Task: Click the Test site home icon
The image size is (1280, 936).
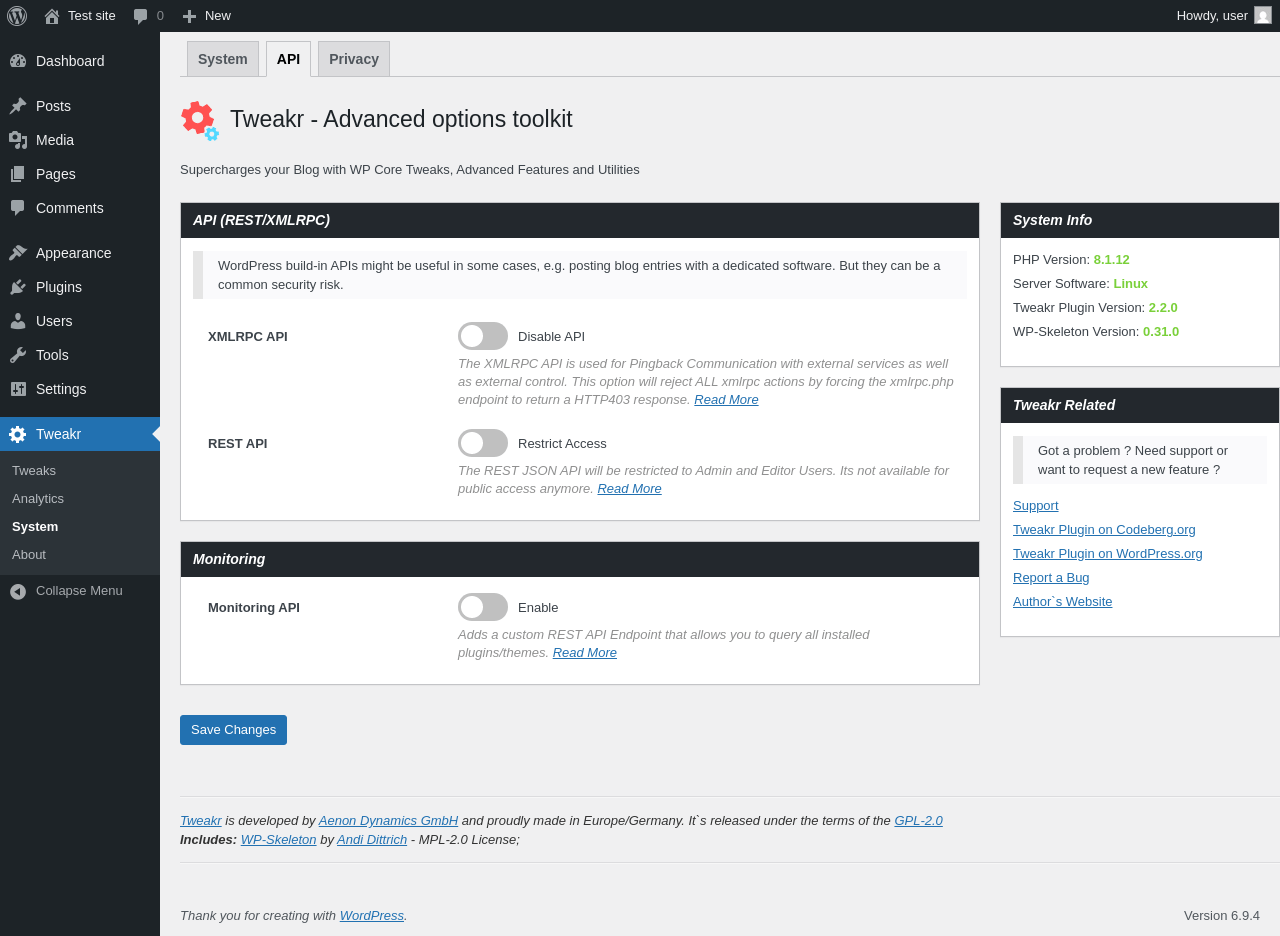Action: 52,16
